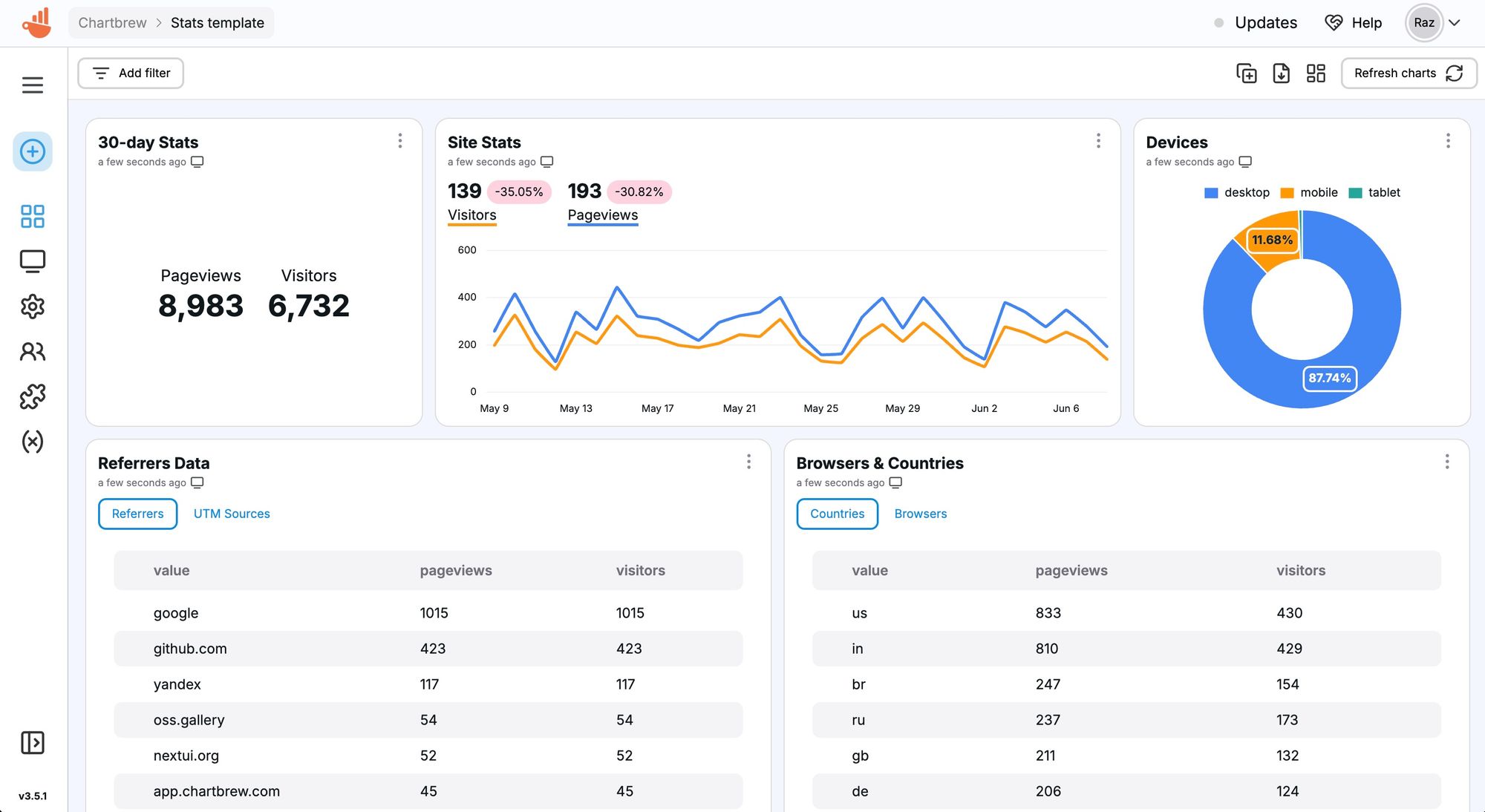1485x812 pixels.
Task: Click the Refresh charts button
Action: (1408, 73)
